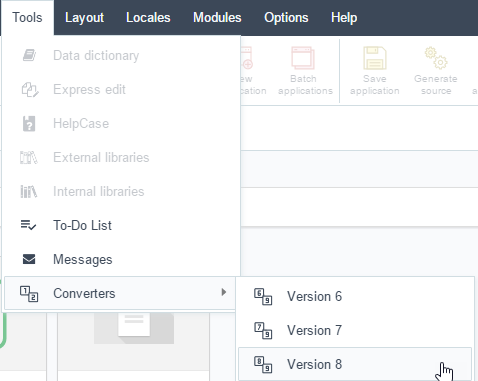Click the Save application label
This screenshot has width=478, height=381.
[375, 85]
